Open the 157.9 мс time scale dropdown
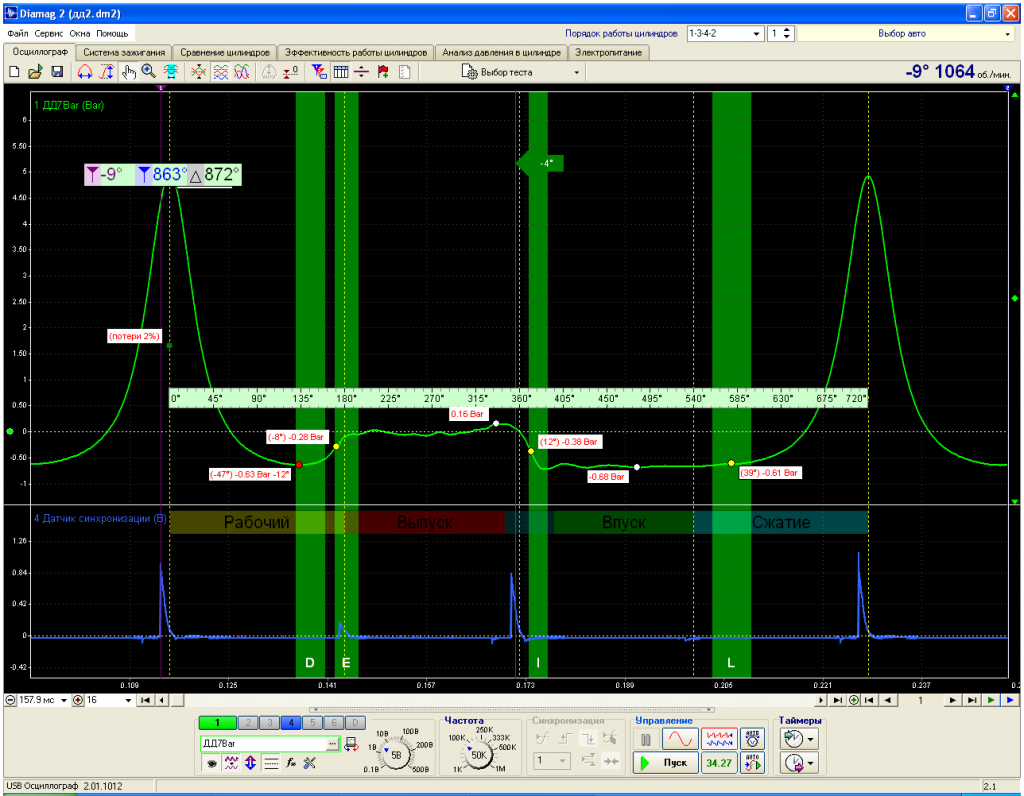Screen dimensions: 1024x796 (63, 700)
